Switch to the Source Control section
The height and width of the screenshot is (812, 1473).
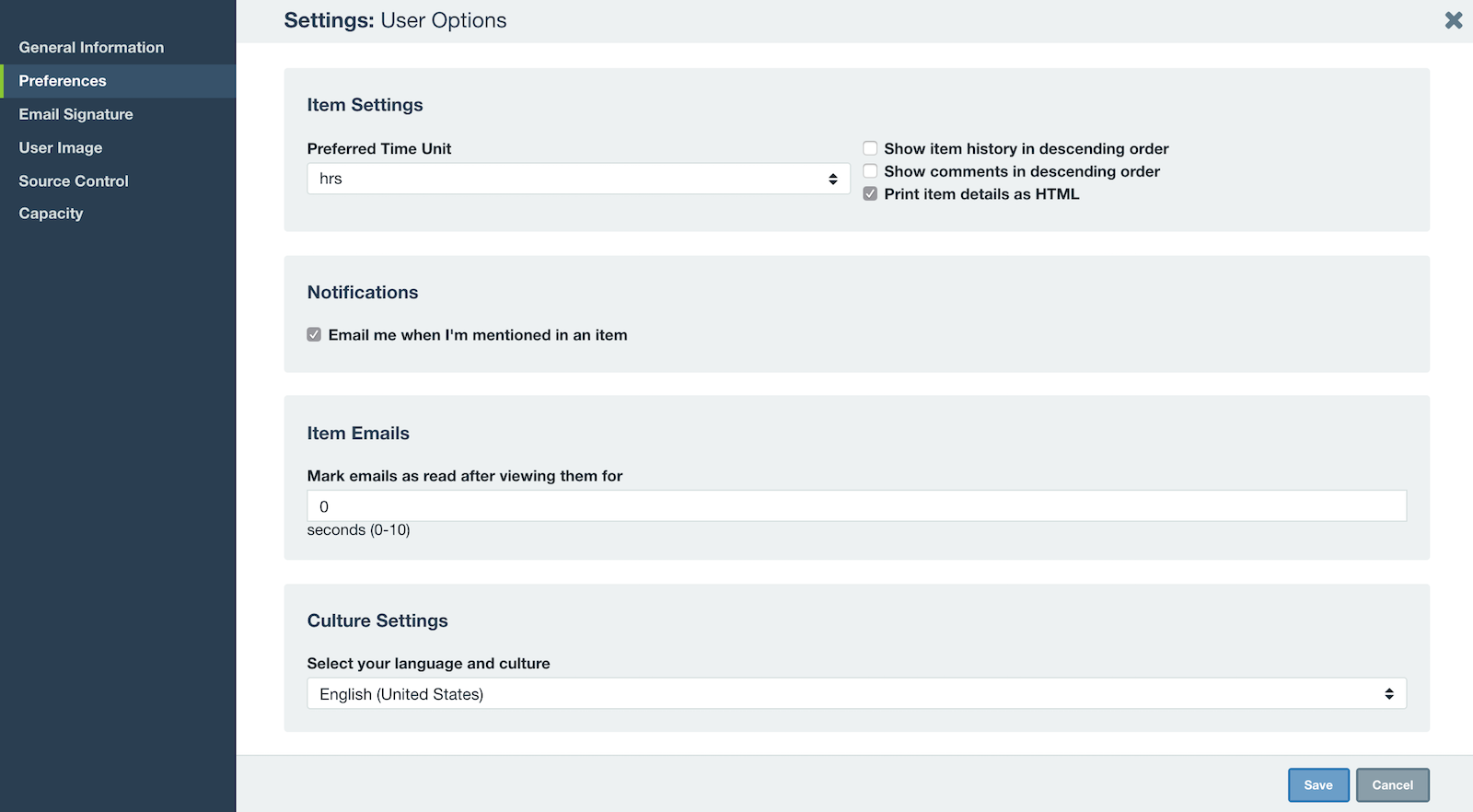[74, 181]
